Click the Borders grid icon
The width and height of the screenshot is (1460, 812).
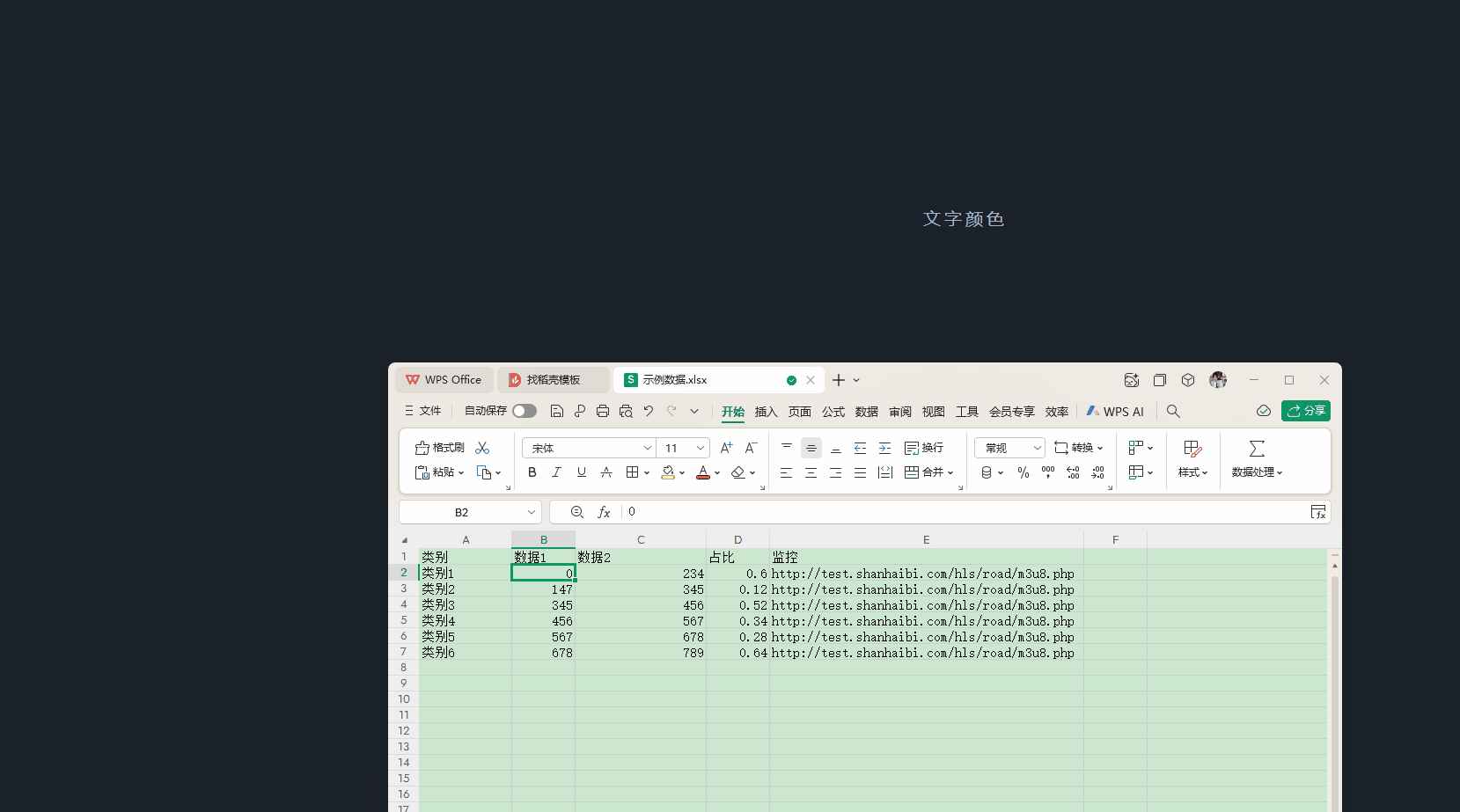click(632, 472)
